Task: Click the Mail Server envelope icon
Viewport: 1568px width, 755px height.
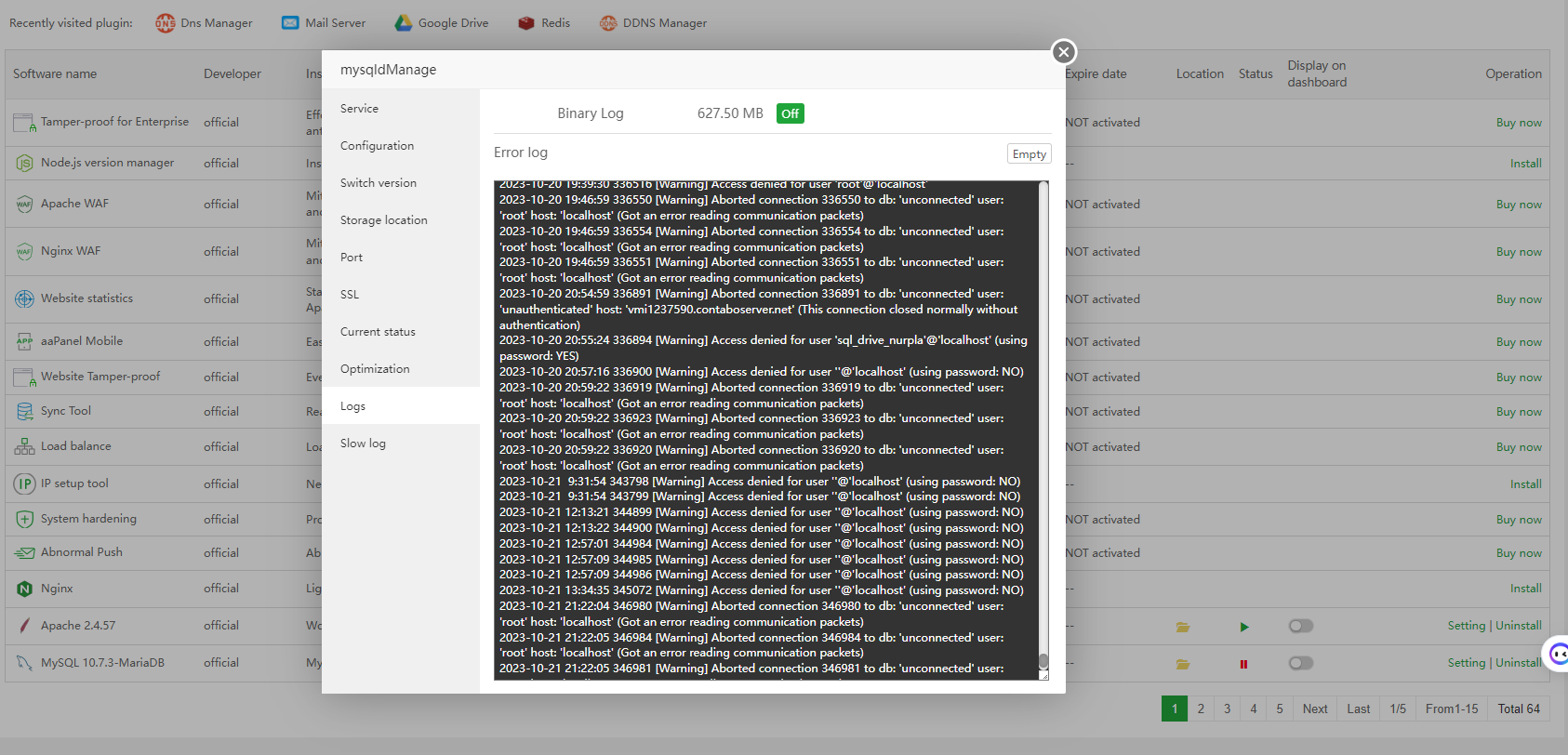Action: [x=290, y=23]
